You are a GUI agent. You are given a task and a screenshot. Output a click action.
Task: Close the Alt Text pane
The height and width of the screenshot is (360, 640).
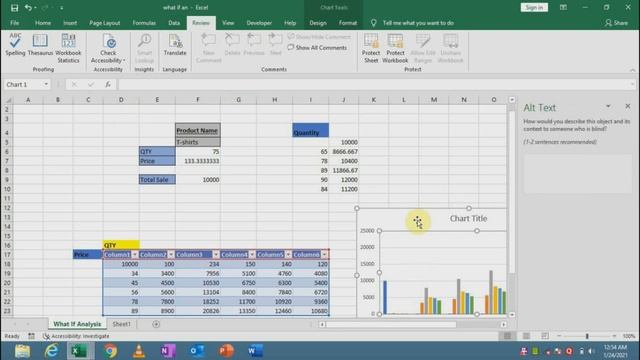click(628, 107)
